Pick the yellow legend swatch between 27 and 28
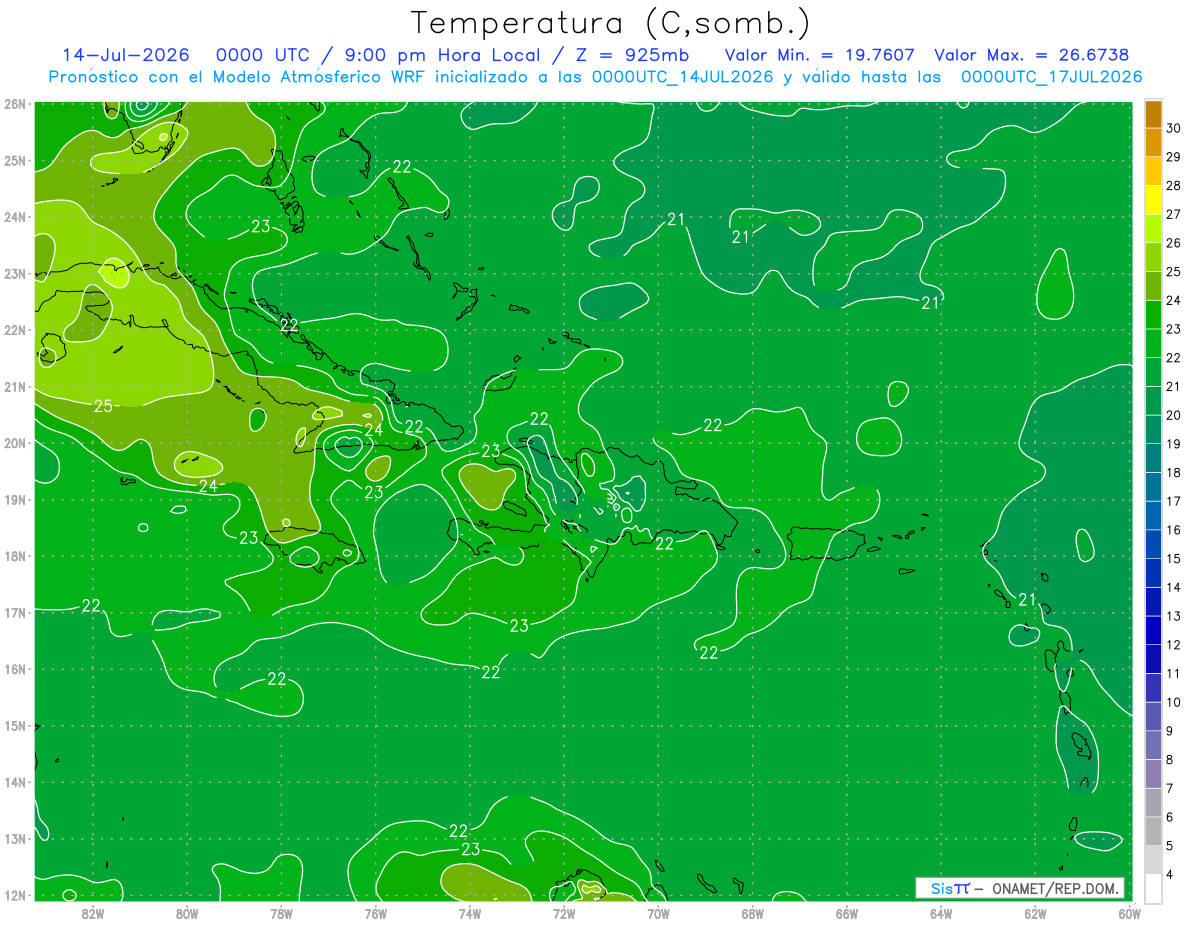The image size is (1200, 927). click(1153, 200)
